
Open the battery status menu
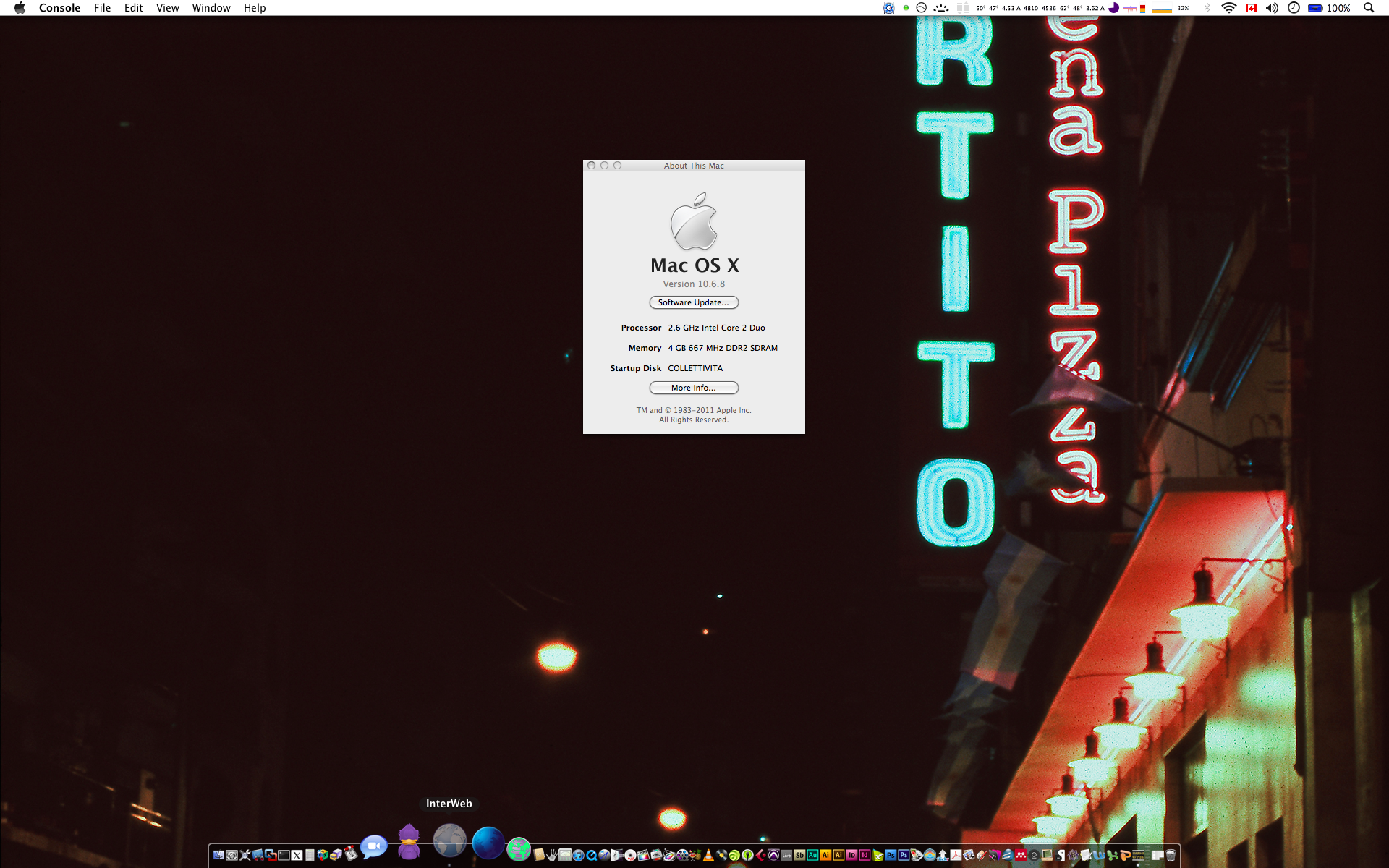point(1315,8)
